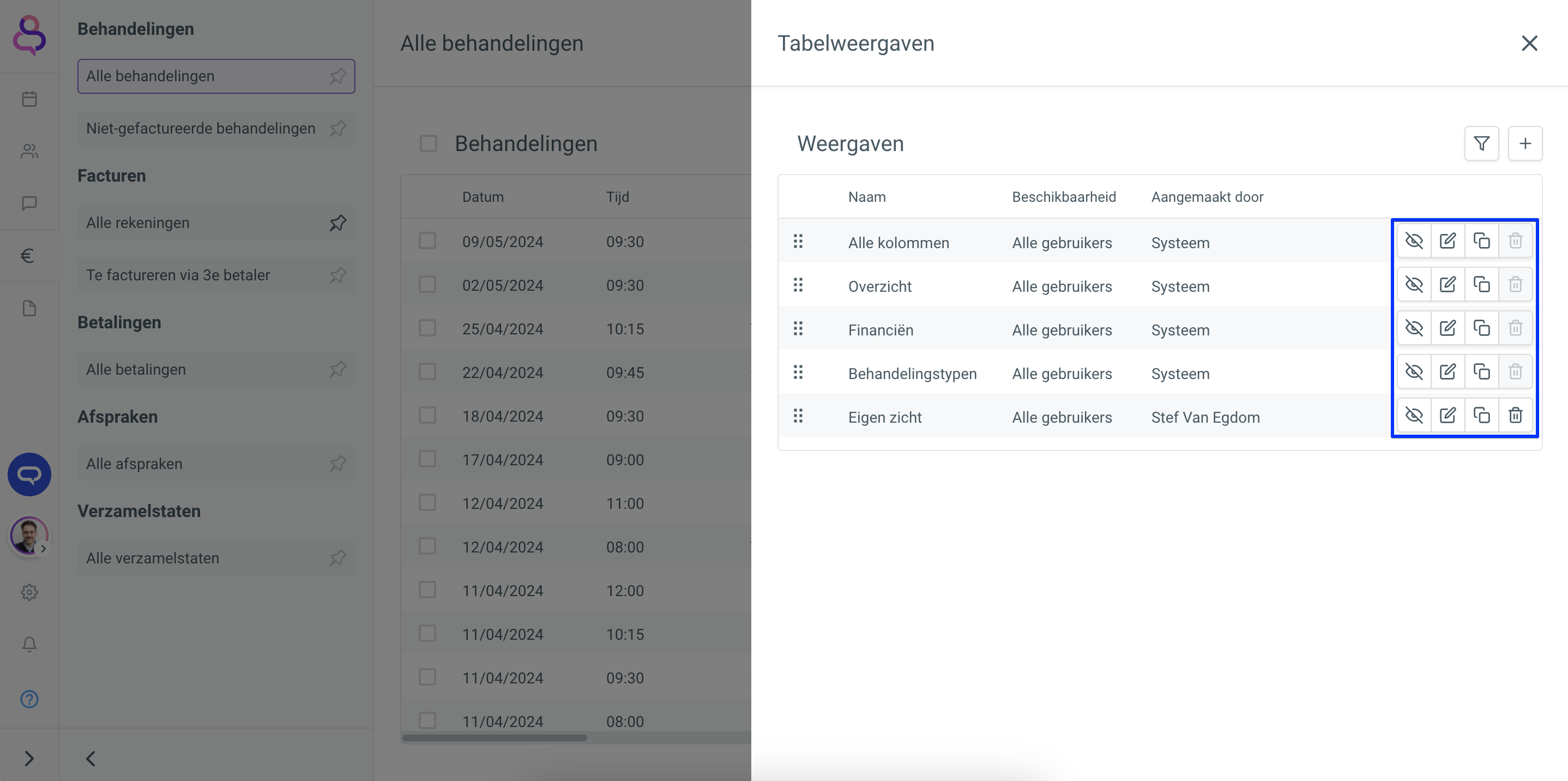This screenshot has width=1568, height=781.
Task: Open Alle verzamelstaten
Action: click(x=216, y=558)
